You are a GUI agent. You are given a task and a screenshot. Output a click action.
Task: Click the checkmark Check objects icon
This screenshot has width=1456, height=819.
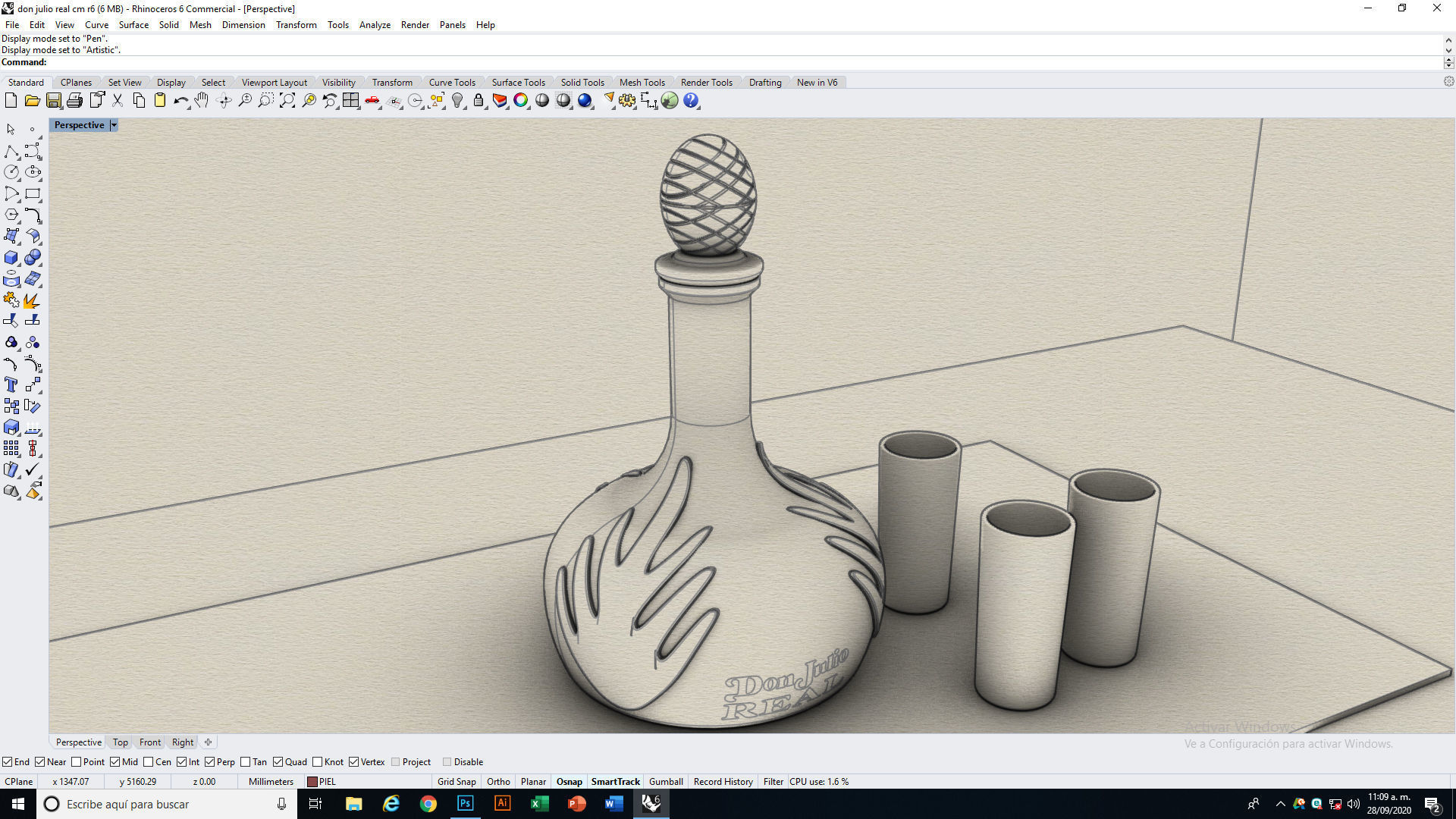[x=33, y=470]
